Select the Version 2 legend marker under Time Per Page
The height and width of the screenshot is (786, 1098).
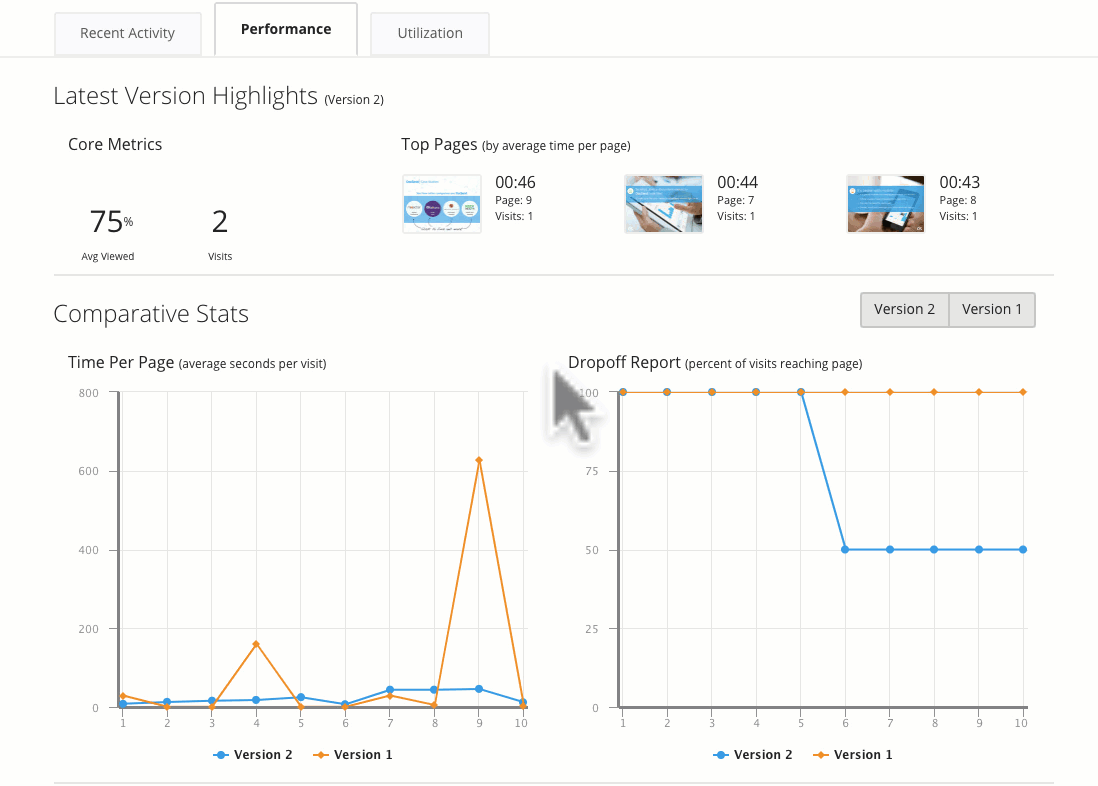(219, 754)
